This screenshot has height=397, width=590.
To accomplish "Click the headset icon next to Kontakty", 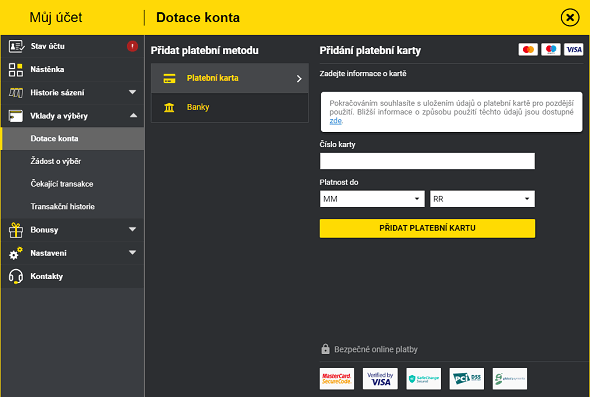I will tap(16, 276).
